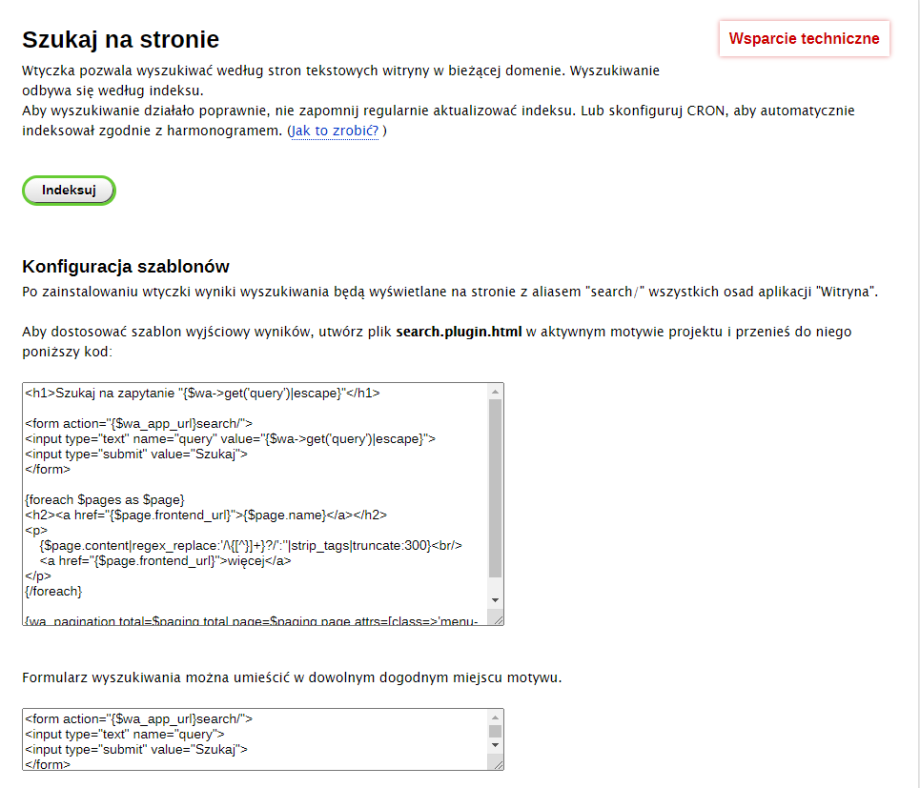Click scroll-down arrow in template code box

[x=496, y=599]
